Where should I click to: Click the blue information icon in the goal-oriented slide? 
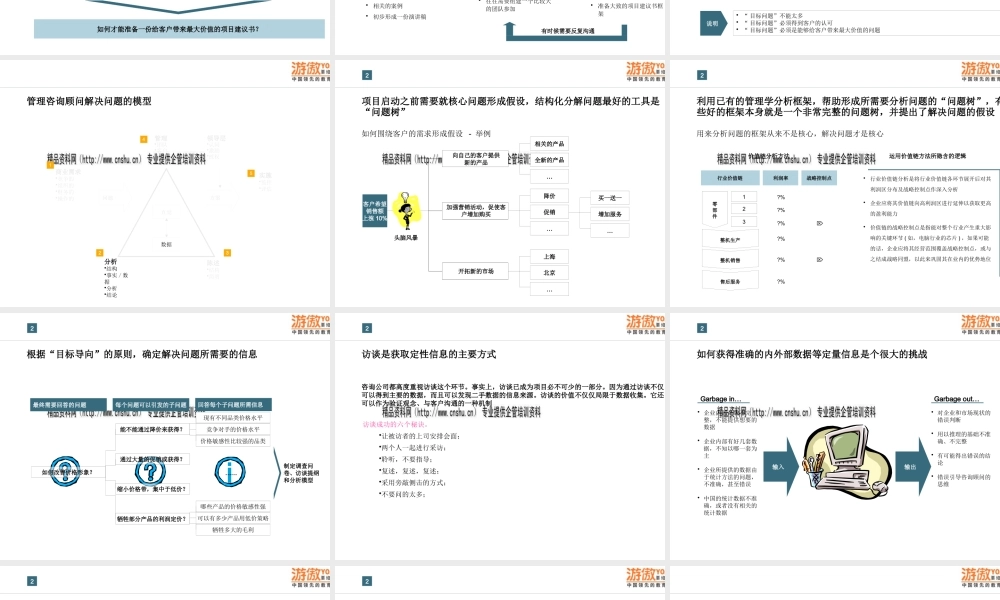[x=230, y=471]
